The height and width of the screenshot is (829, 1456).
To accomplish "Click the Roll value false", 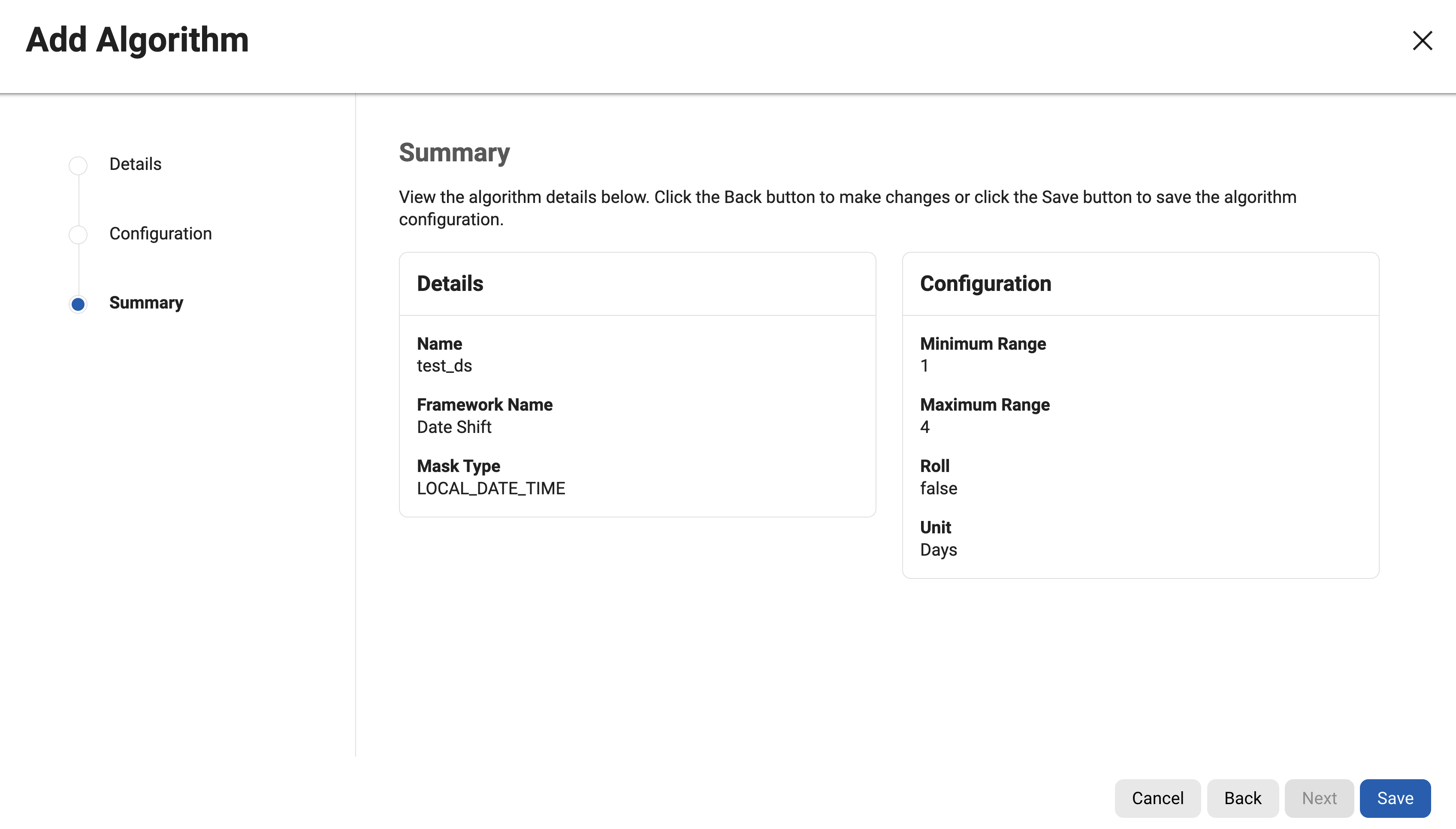I will (939, 488).
